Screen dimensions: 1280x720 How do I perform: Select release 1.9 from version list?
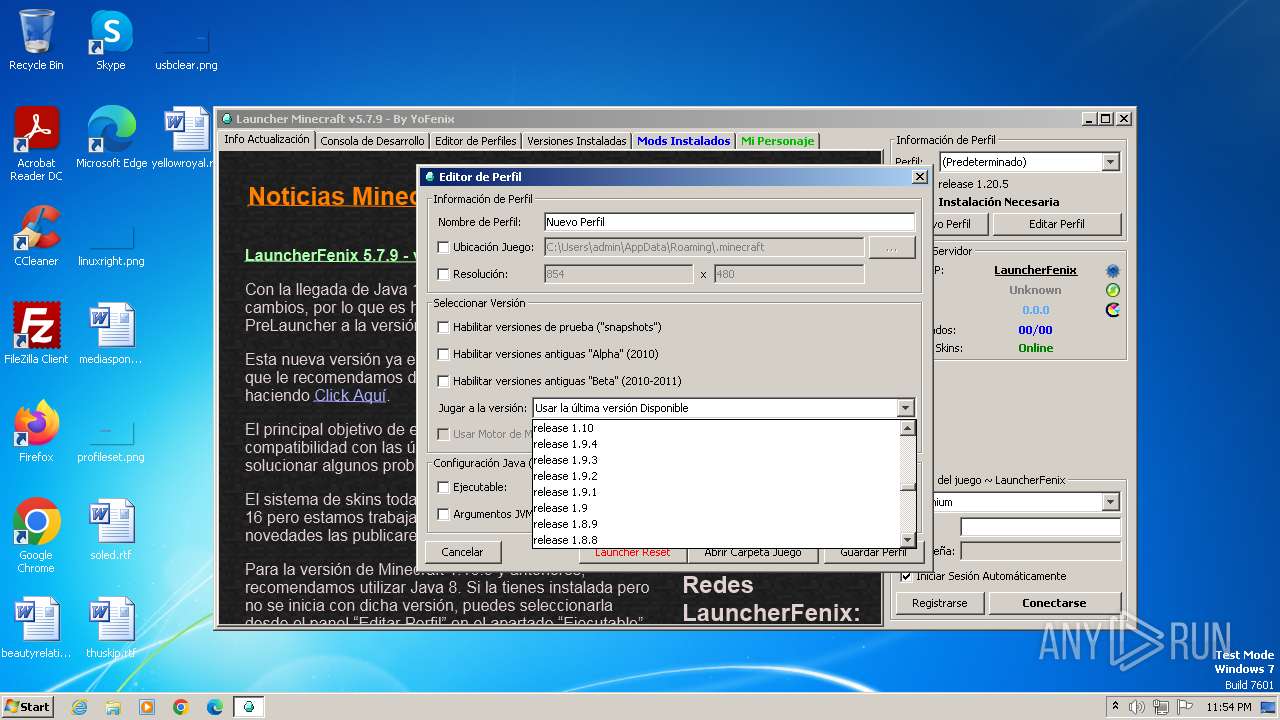tap(716, 508)
